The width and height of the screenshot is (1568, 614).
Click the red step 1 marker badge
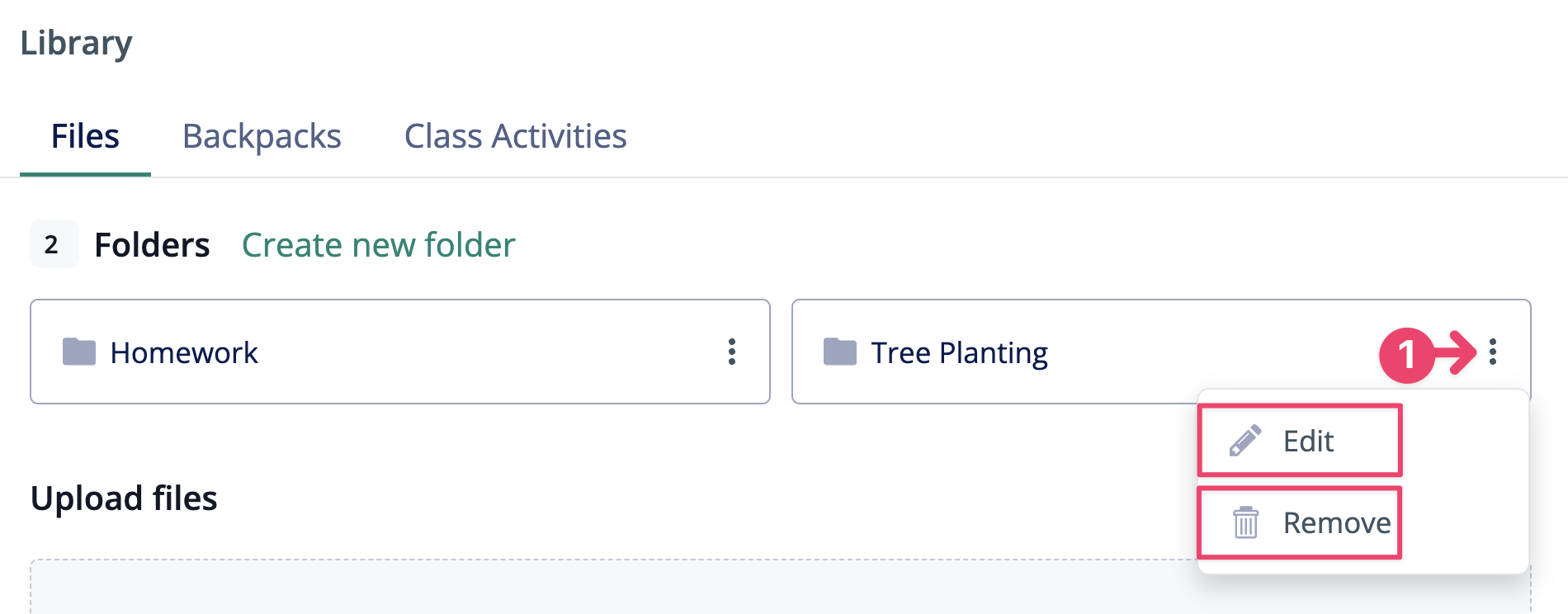(x=1406, y=355)
